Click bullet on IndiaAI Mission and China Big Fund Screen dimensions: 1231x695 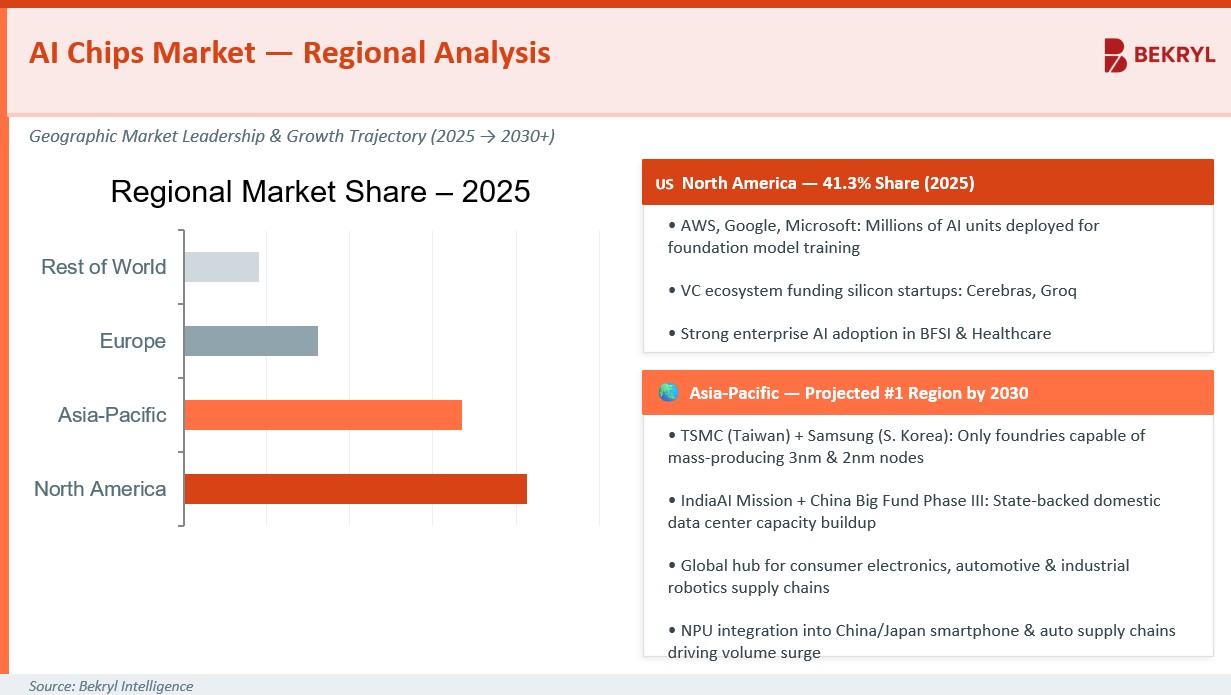pyautogui.click(x=914, y=511)
